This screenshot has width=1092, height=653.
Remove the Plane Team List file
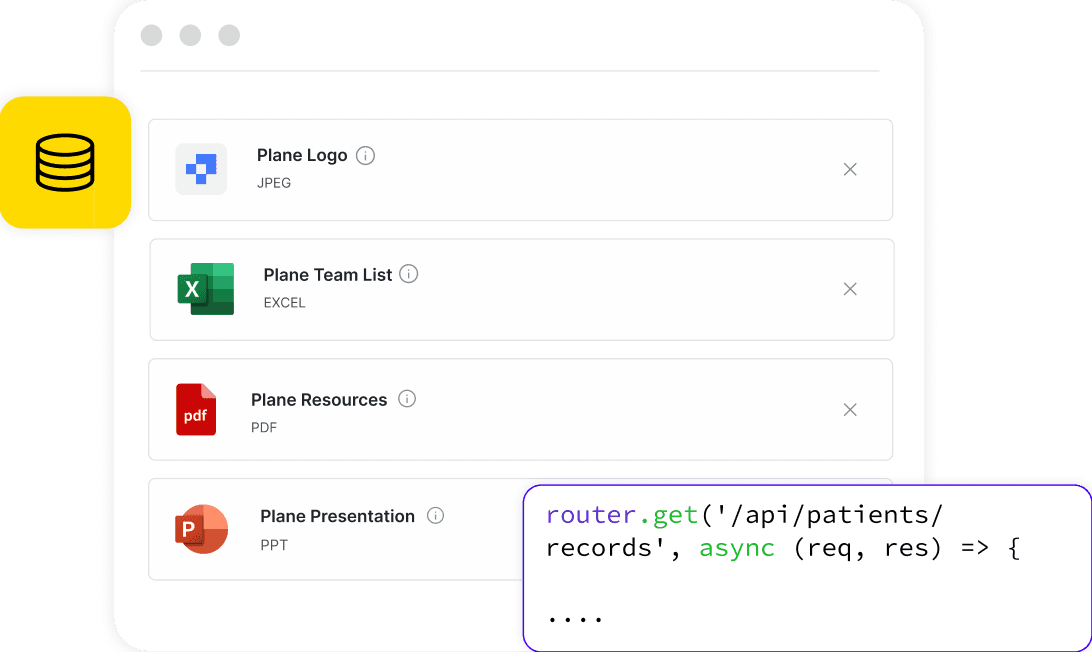tap(850, 289)
